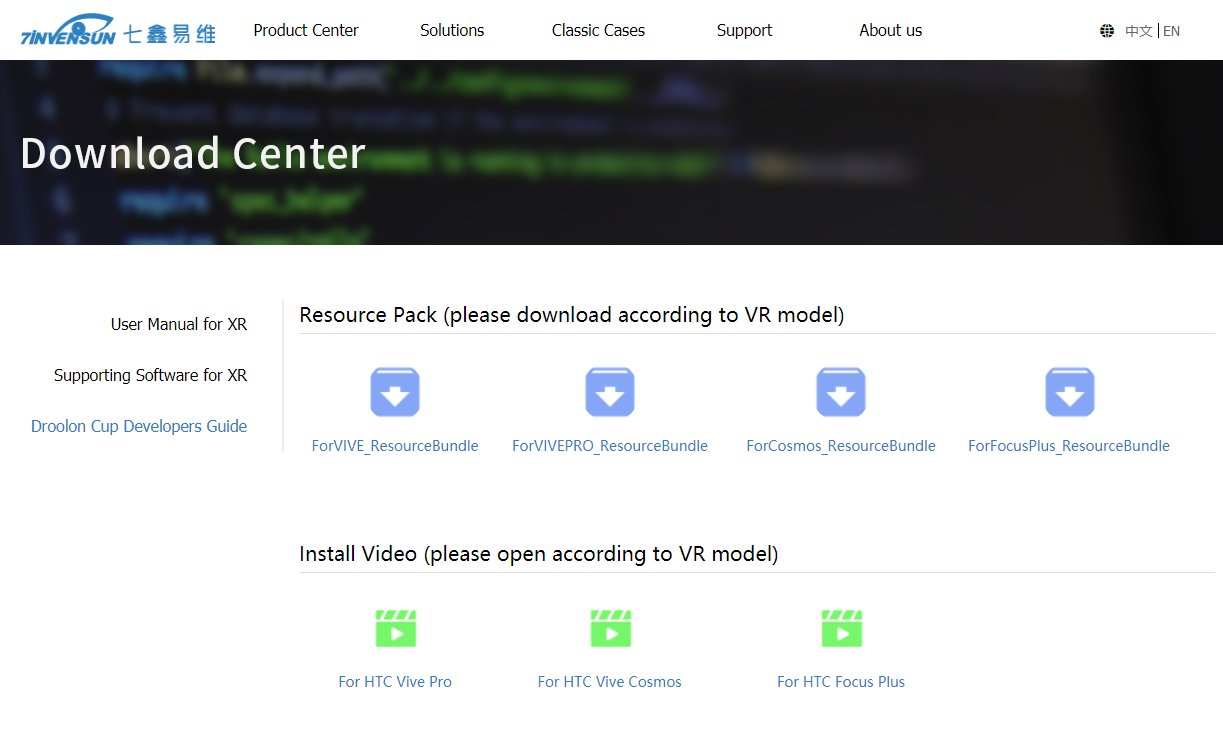Click the Install Video section heading
This screenshot has width=1223, height=745.
tap(539, 554)
